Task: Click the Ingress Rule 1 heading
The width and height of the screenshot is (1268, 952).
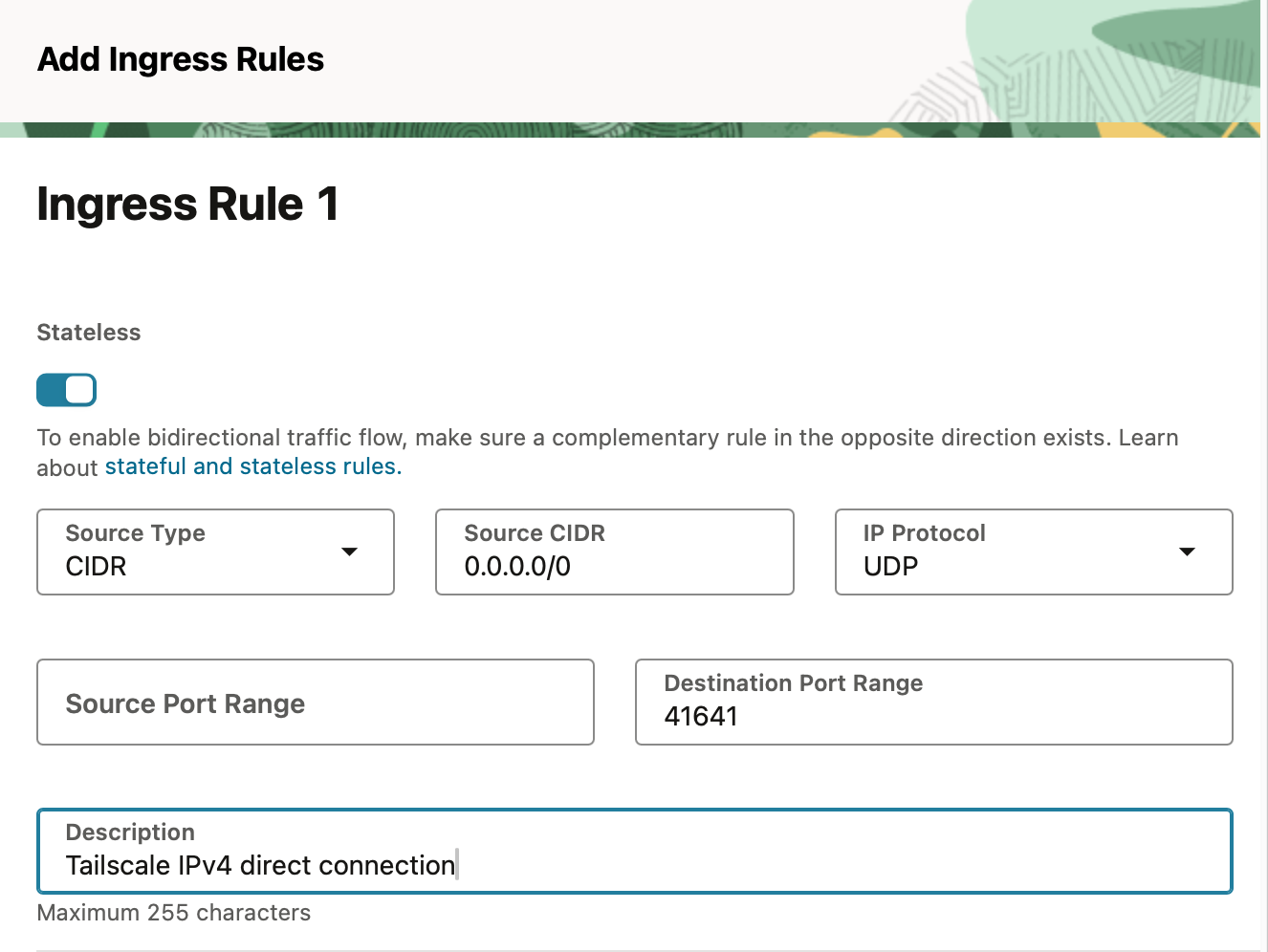Action: 187,204
